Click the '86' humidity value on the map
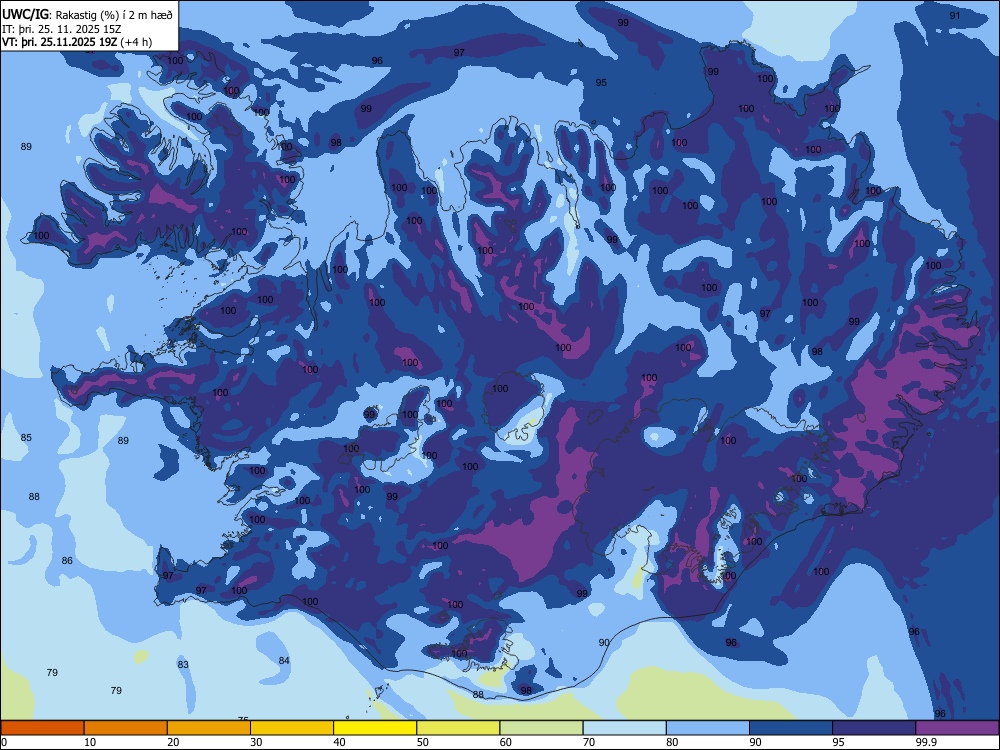 [67, 561]
